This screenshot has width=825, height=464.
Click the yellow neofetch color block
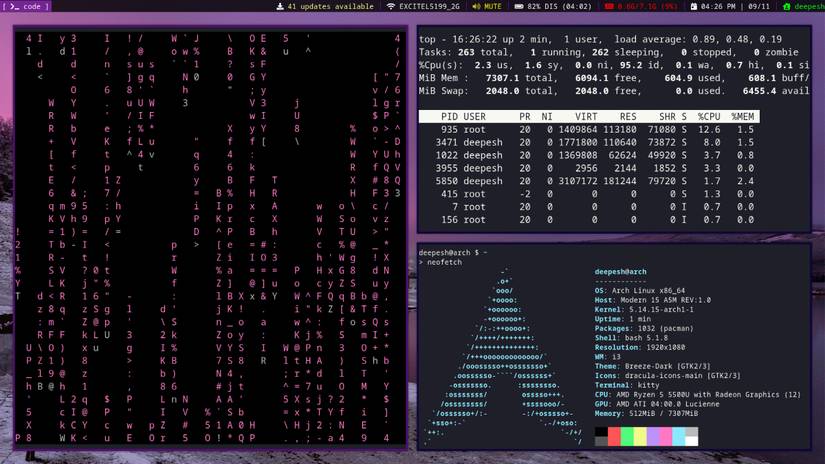tap(640, 437)
